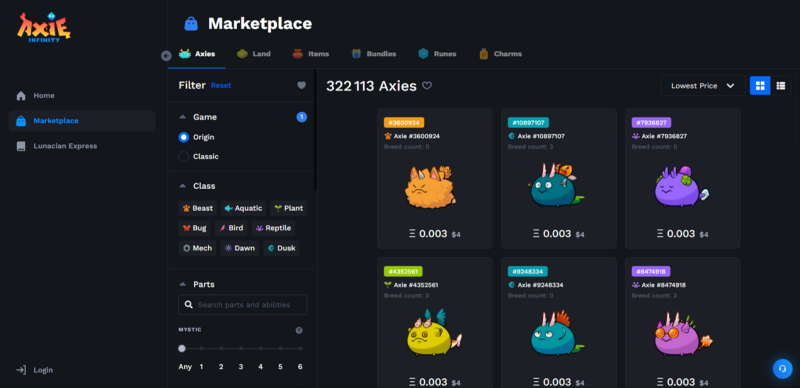Set Mystic slider to 6
Viewport: 800px width, 388px height.
point(300,349)
